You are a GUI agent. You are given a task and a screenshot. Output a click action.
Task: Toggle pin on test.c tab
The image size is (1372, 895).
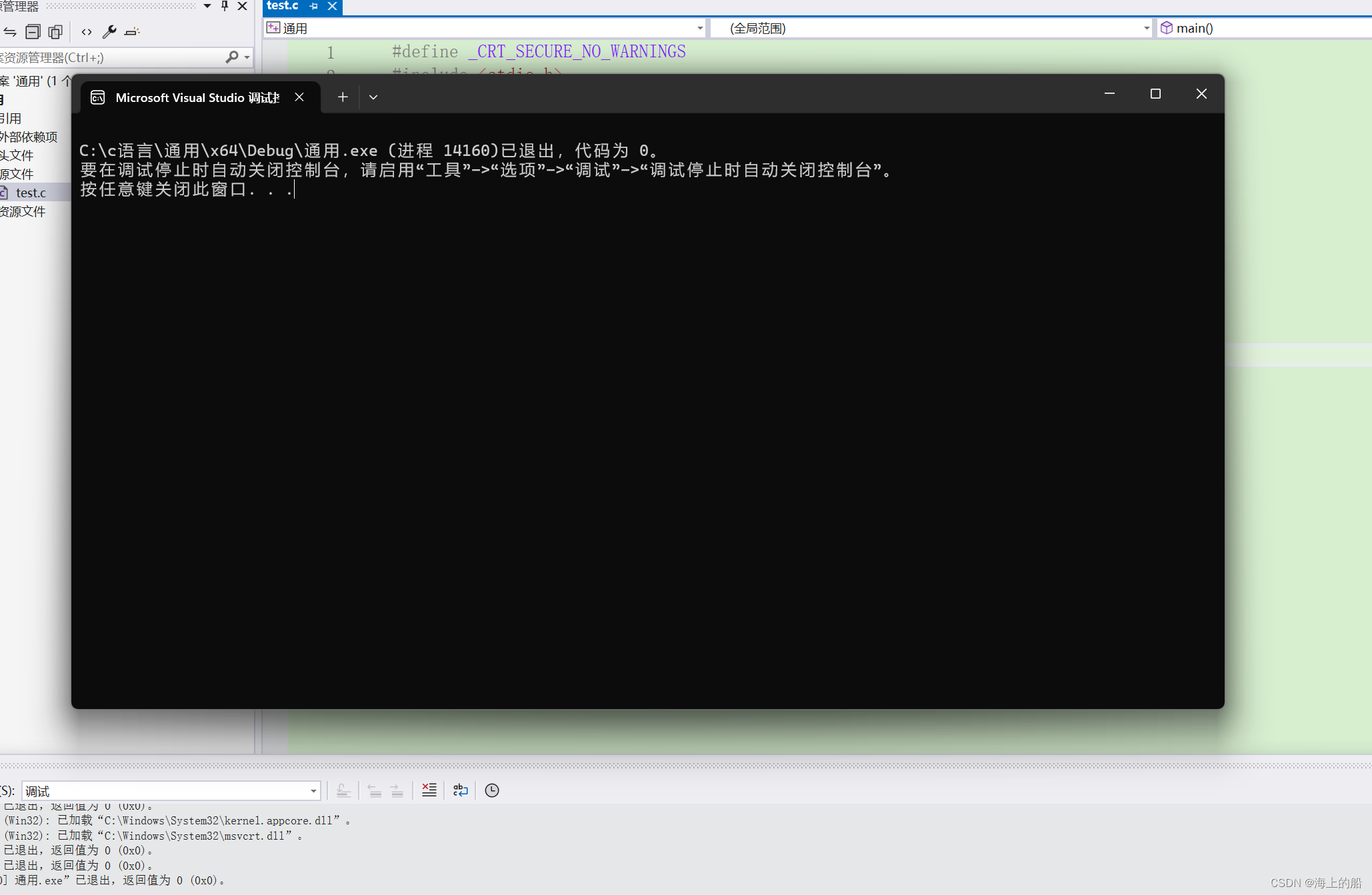point(314,6)
